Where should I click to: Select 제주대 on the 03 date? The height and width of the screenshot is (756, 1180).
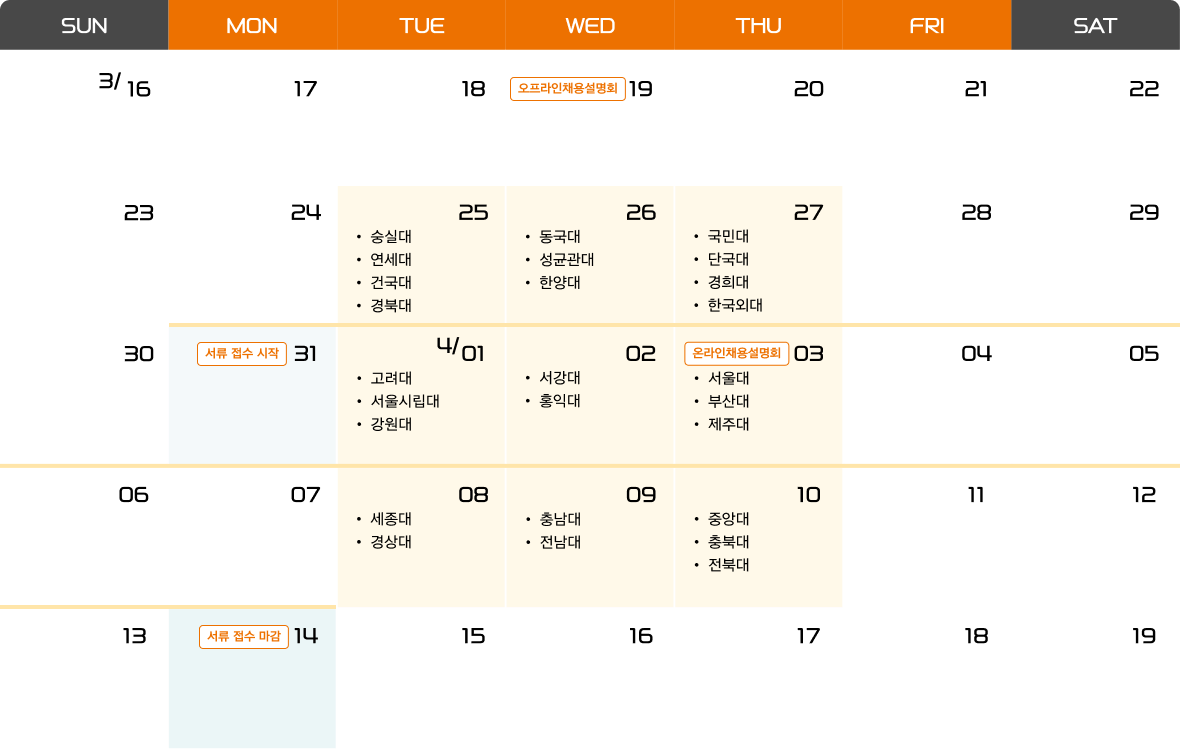coord(728,424)
